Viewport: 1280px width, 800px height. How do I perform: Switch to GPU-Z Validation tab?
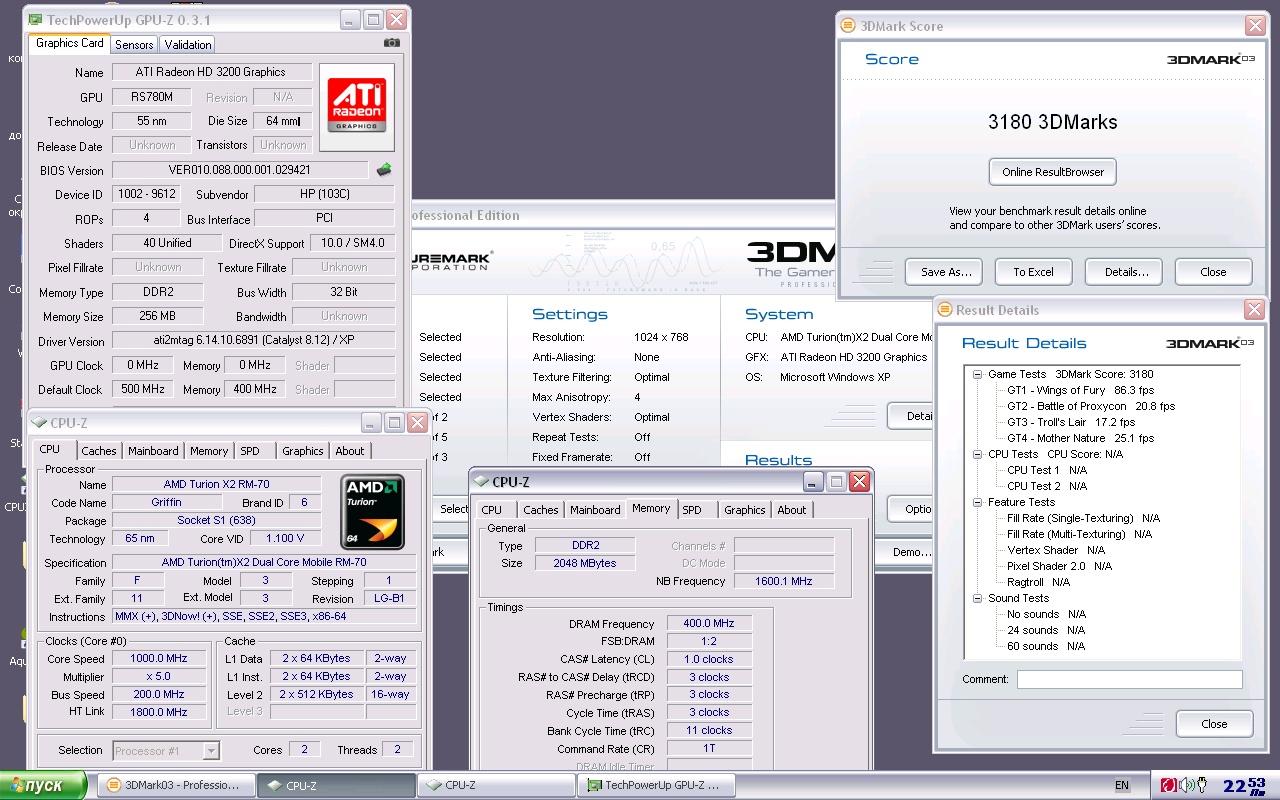(188, 44)
